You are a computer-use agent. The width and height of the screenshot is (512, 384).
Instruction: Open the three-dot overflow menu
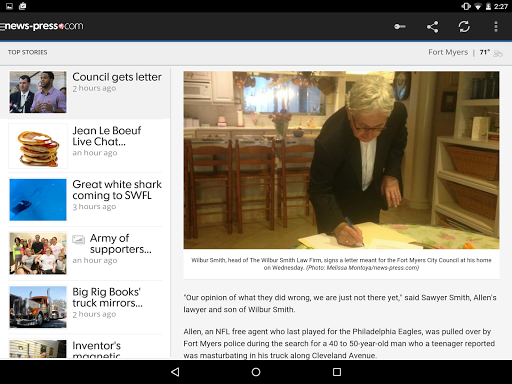point(496,27)
